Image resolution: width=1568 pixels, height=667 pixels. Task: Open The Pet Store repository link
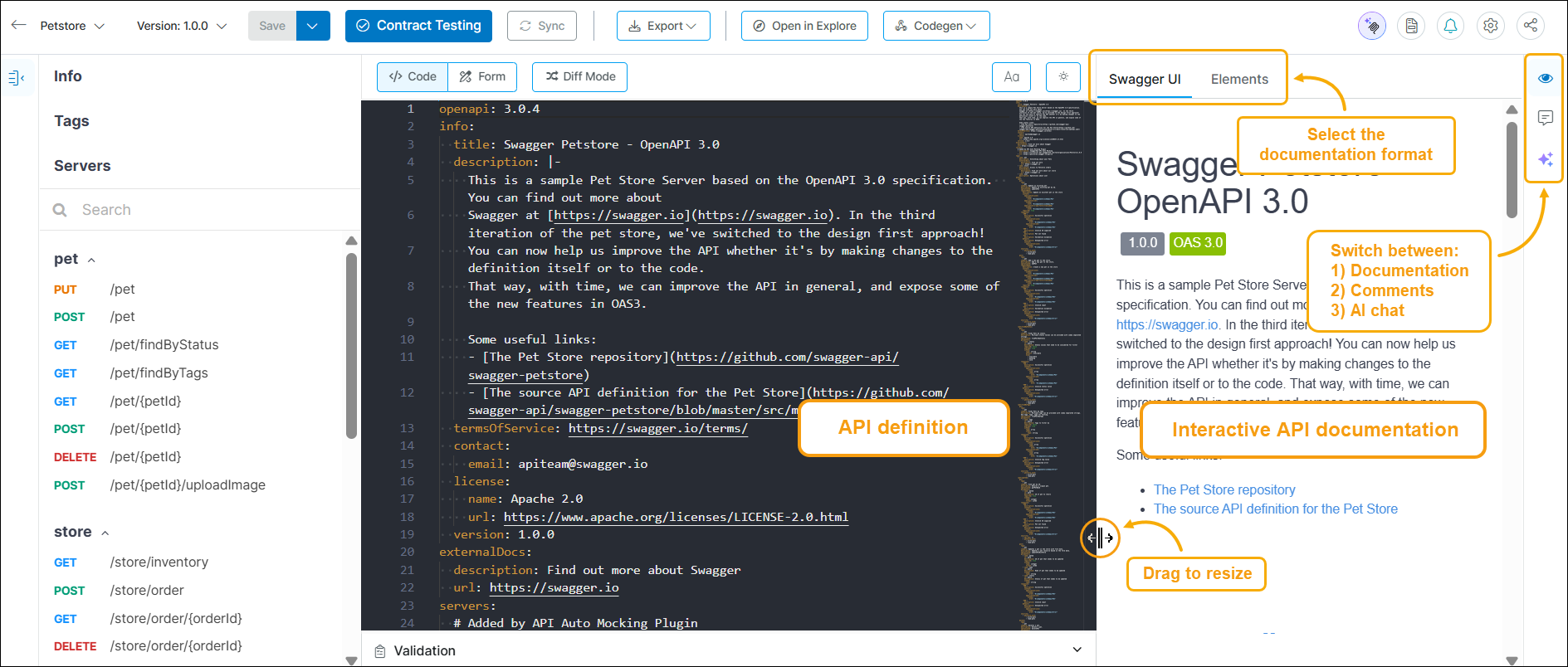1224,490
